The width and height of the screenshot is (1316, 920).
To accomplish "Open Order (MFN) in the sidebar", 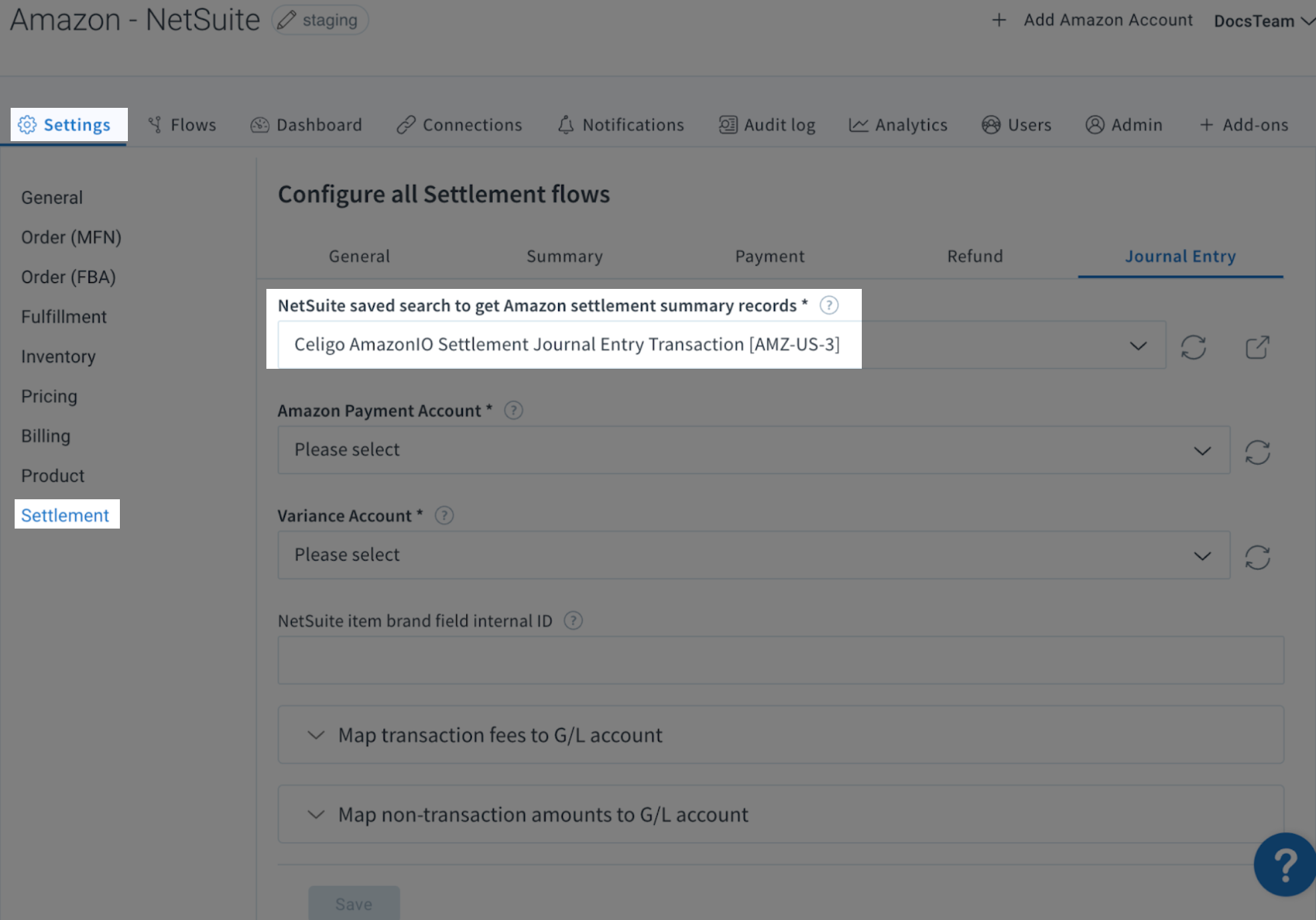I will coord(71,238).
